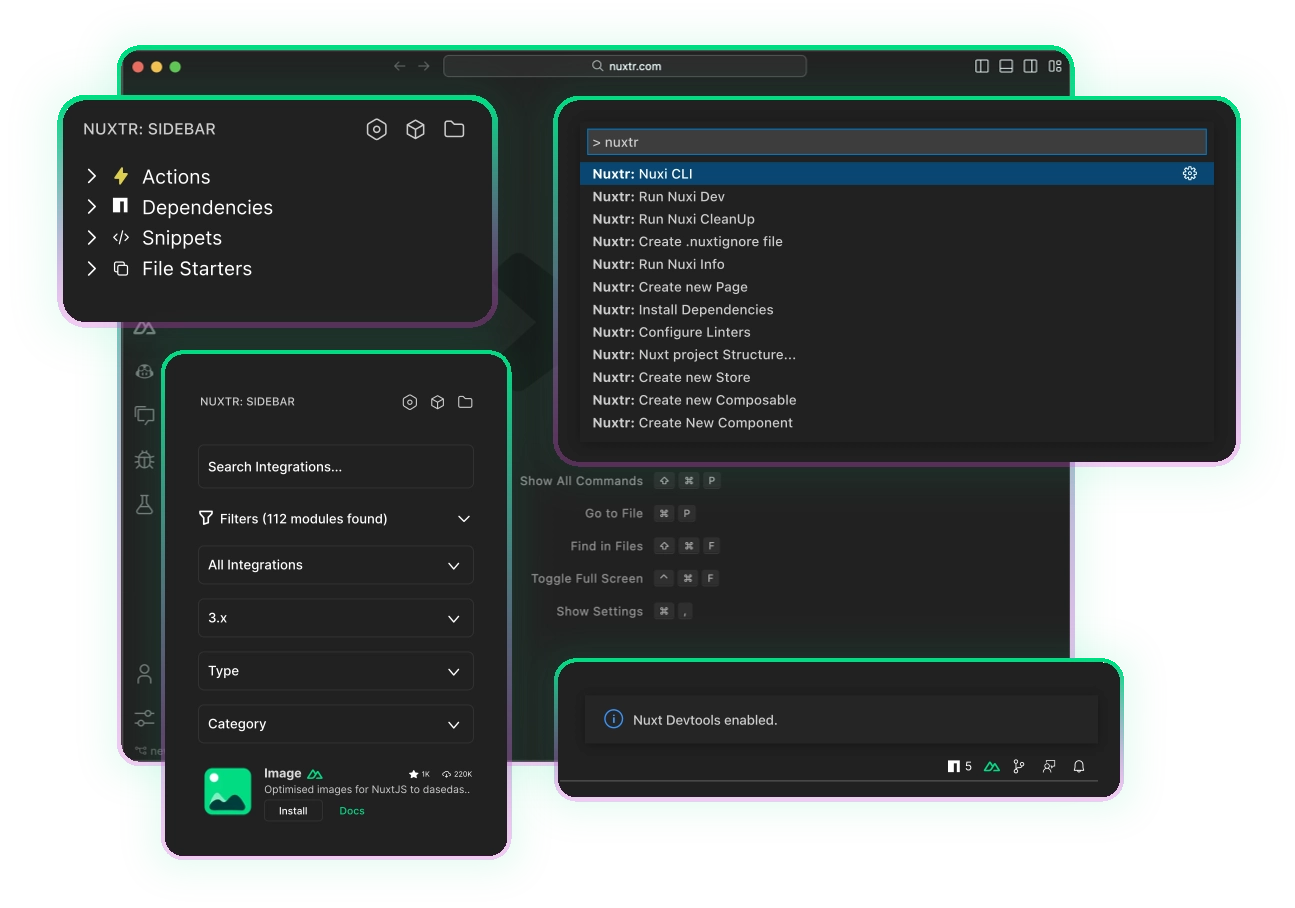The height and width of the screenshot is (908, 1295).
Task: Click the hexagon icon above Search Integrations field
Action: tap(409, 402)
